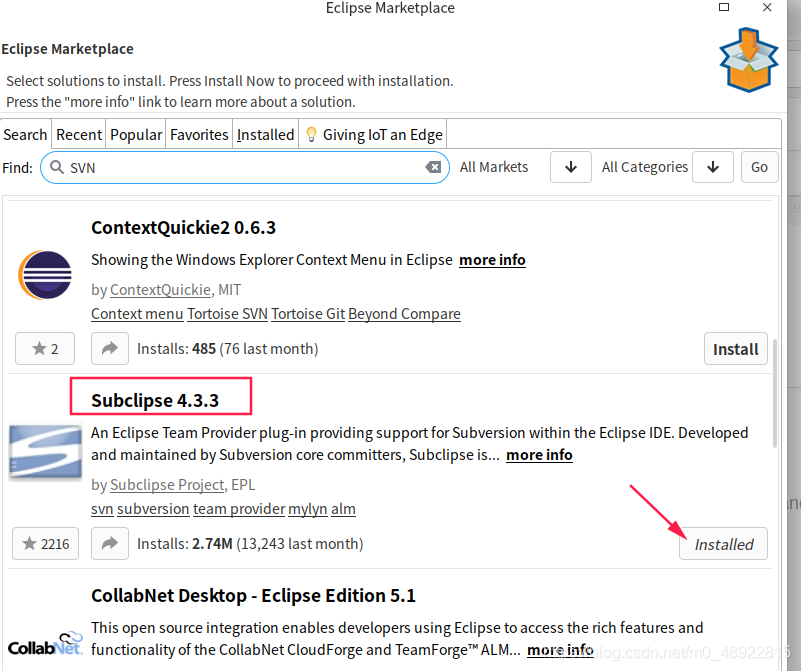801x671 pixels.
Task: Click the star favorite button for ContextQuickie2
Action: [46, 349]
